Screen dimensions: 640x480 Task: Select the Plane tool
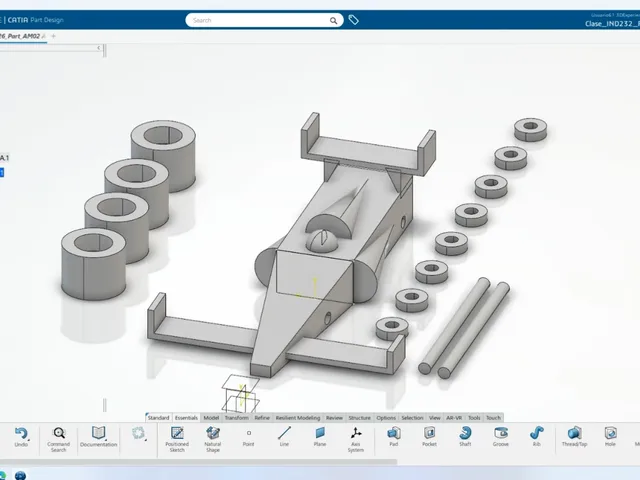[320, 437]
